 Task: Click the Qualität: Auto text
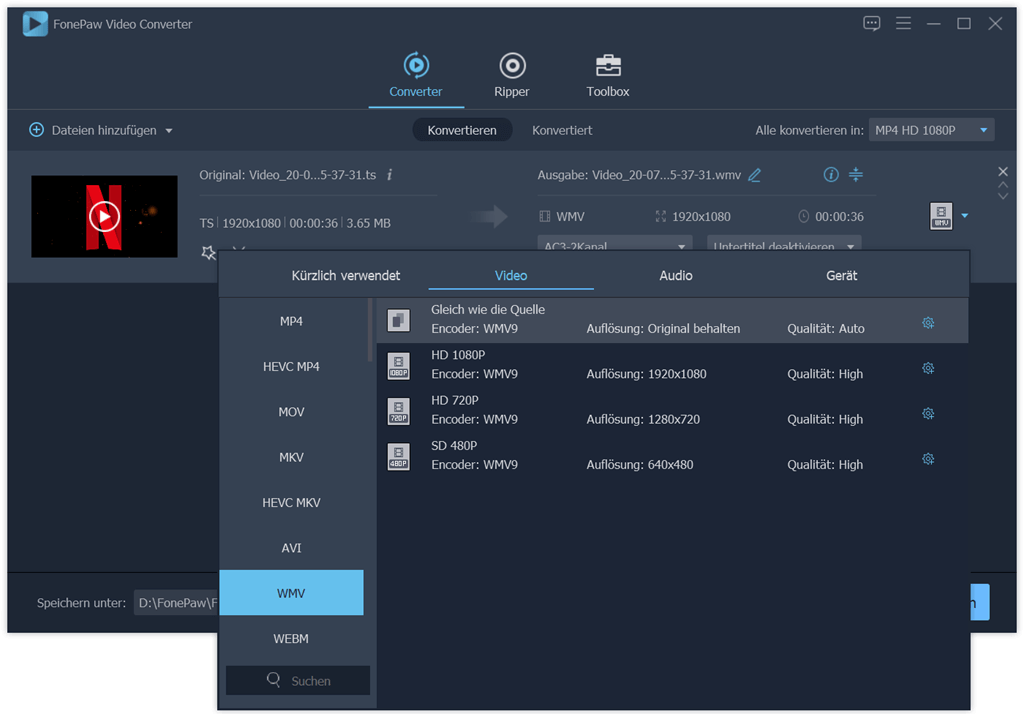click(825, 329)
